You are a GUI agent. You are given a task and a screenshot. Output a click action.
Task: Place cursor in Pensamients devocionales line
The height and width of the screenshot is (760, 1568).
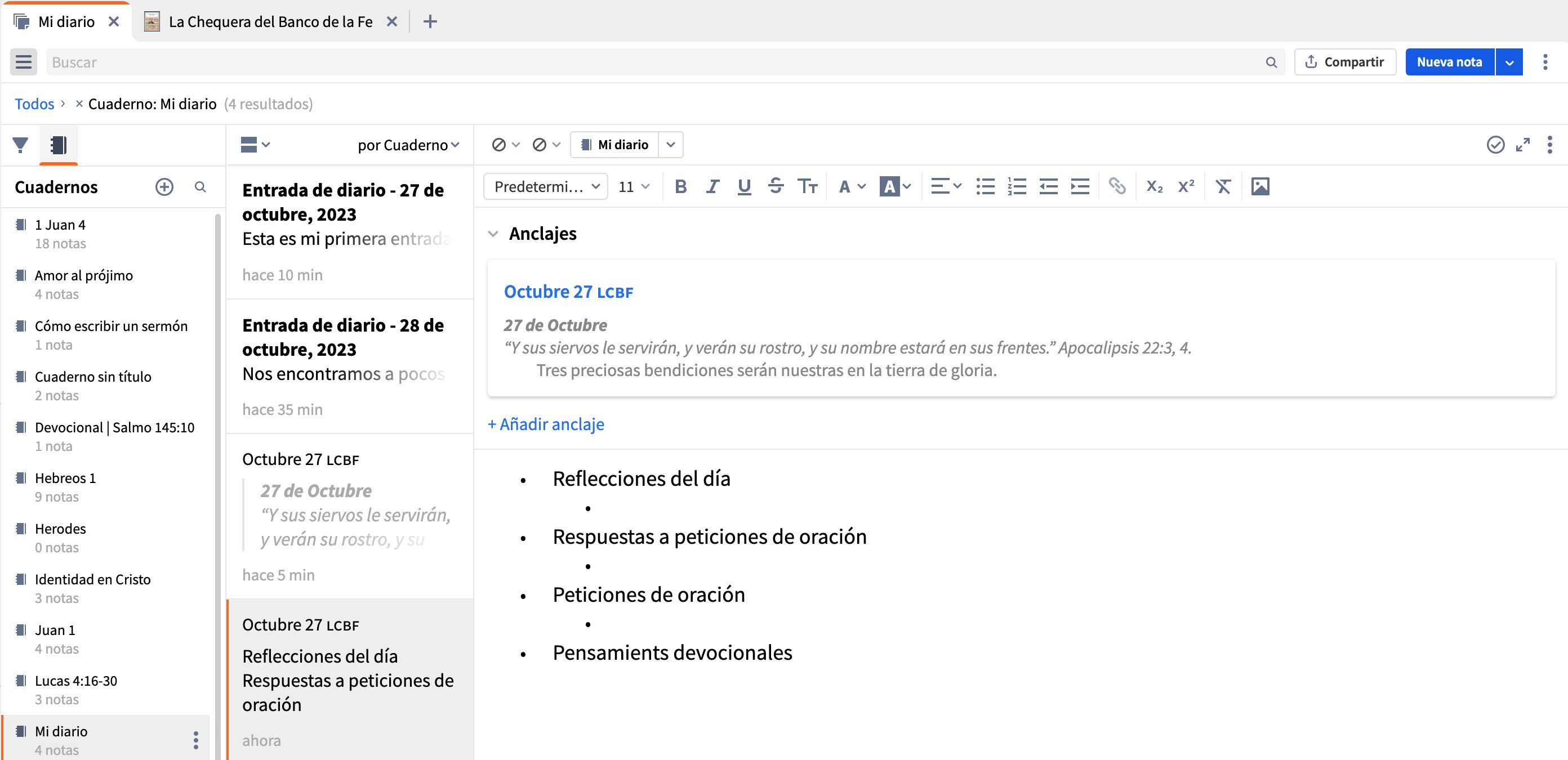(x=672, y=653)
